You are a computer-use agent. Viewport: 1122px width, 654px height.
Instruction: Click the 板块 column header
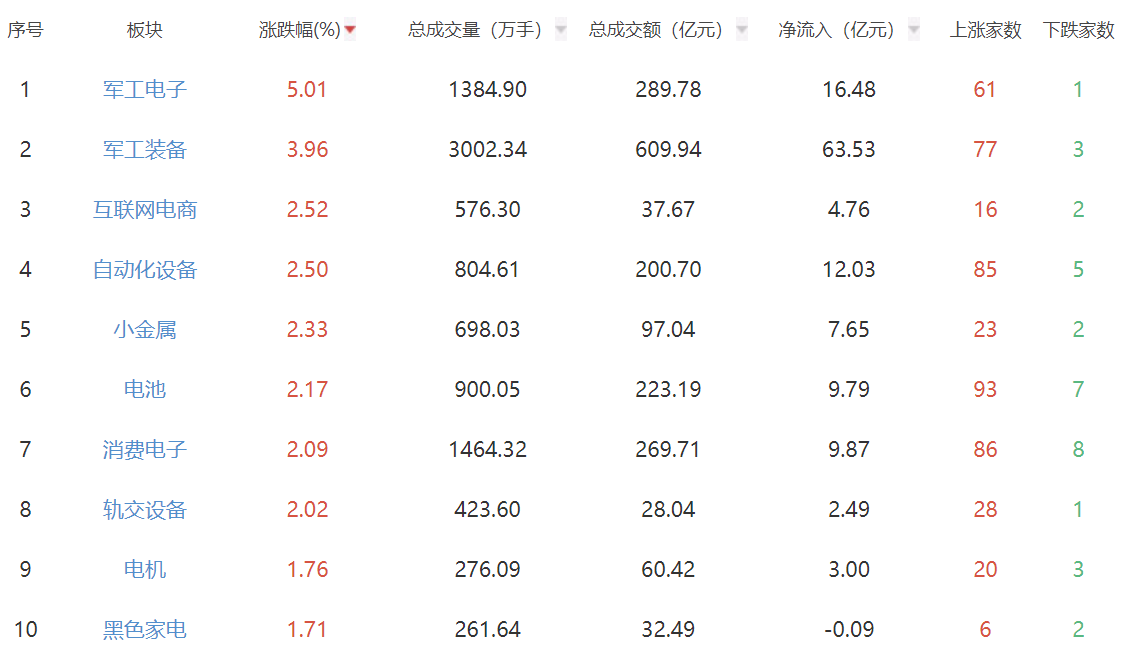click(x=145, y=30)
